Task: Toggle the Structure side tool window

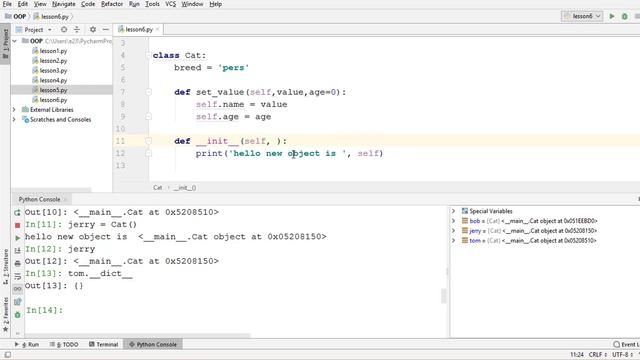Action: [5, 267]
